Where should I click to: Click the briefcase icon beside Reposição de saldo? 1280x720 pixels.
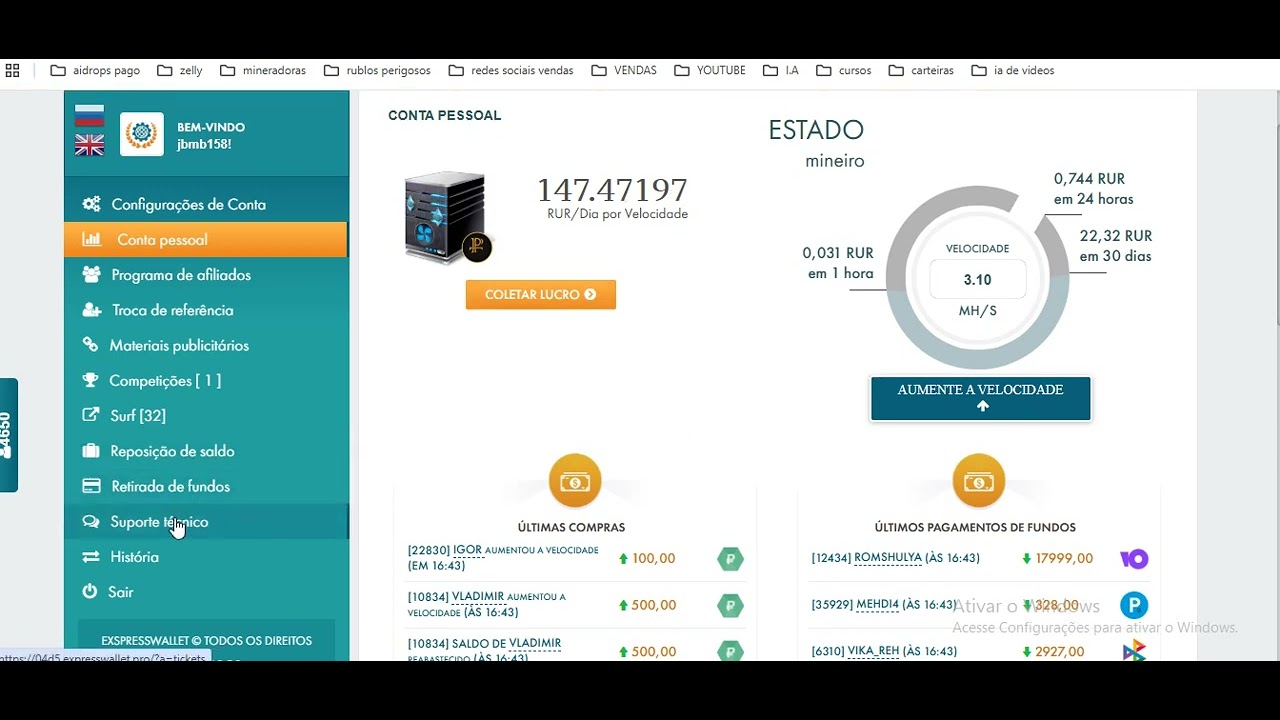tap(91, 451)
